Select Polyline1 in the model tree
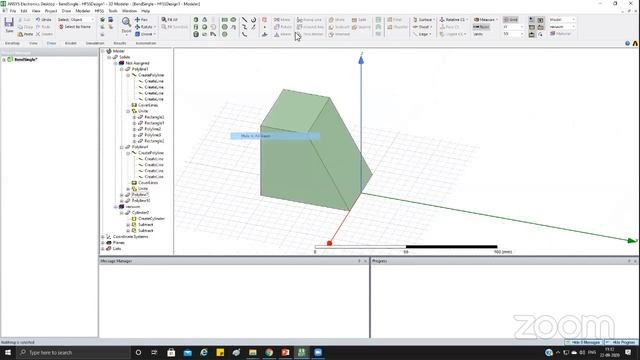The image size is (640, 360). (140, 69)
